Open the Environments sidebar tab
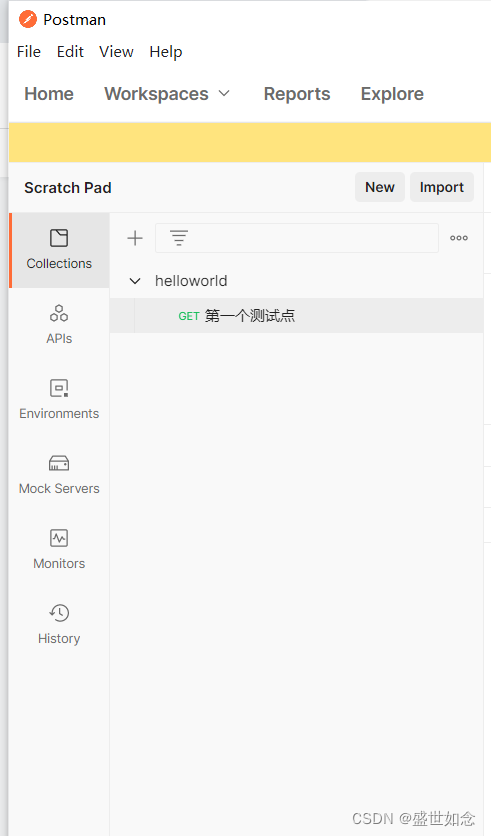The image size is (491, 836). 59,400
